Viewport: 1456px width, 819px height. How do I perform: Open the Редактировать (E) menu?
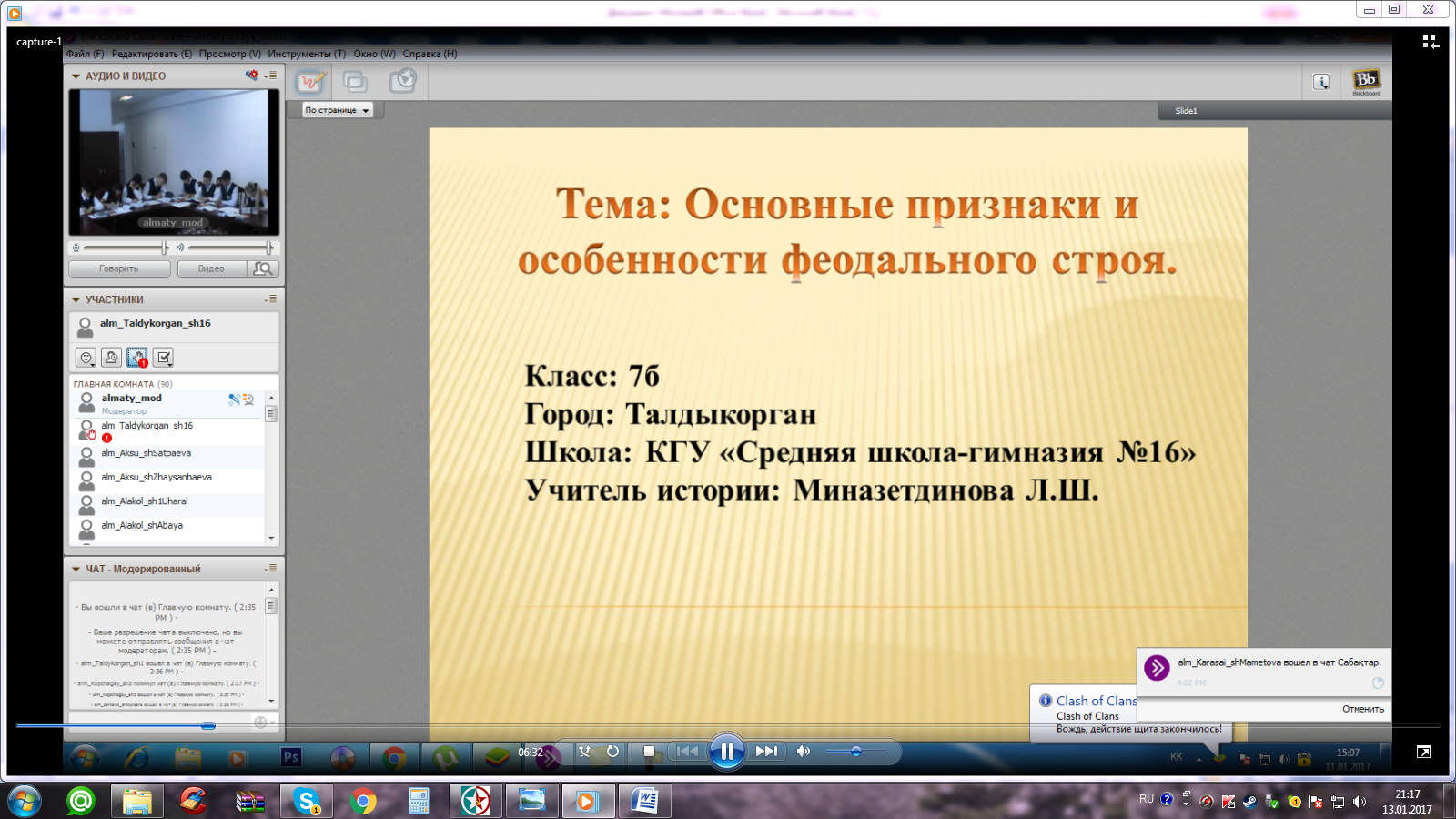pos(152,54)
